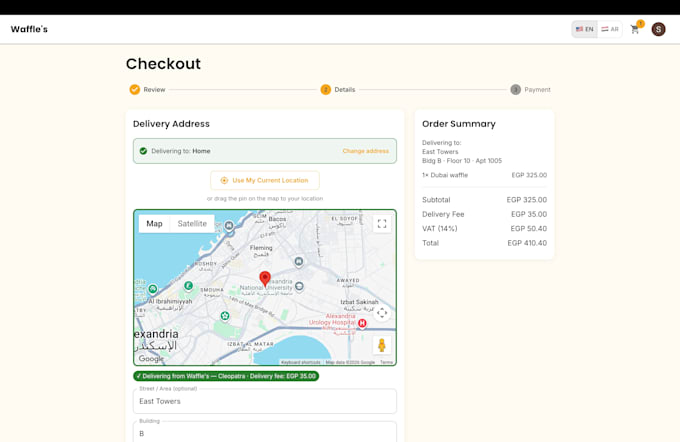Screen dimensions: 680x442
Task: Click the Fleming label on map
Action: (261, 248)
